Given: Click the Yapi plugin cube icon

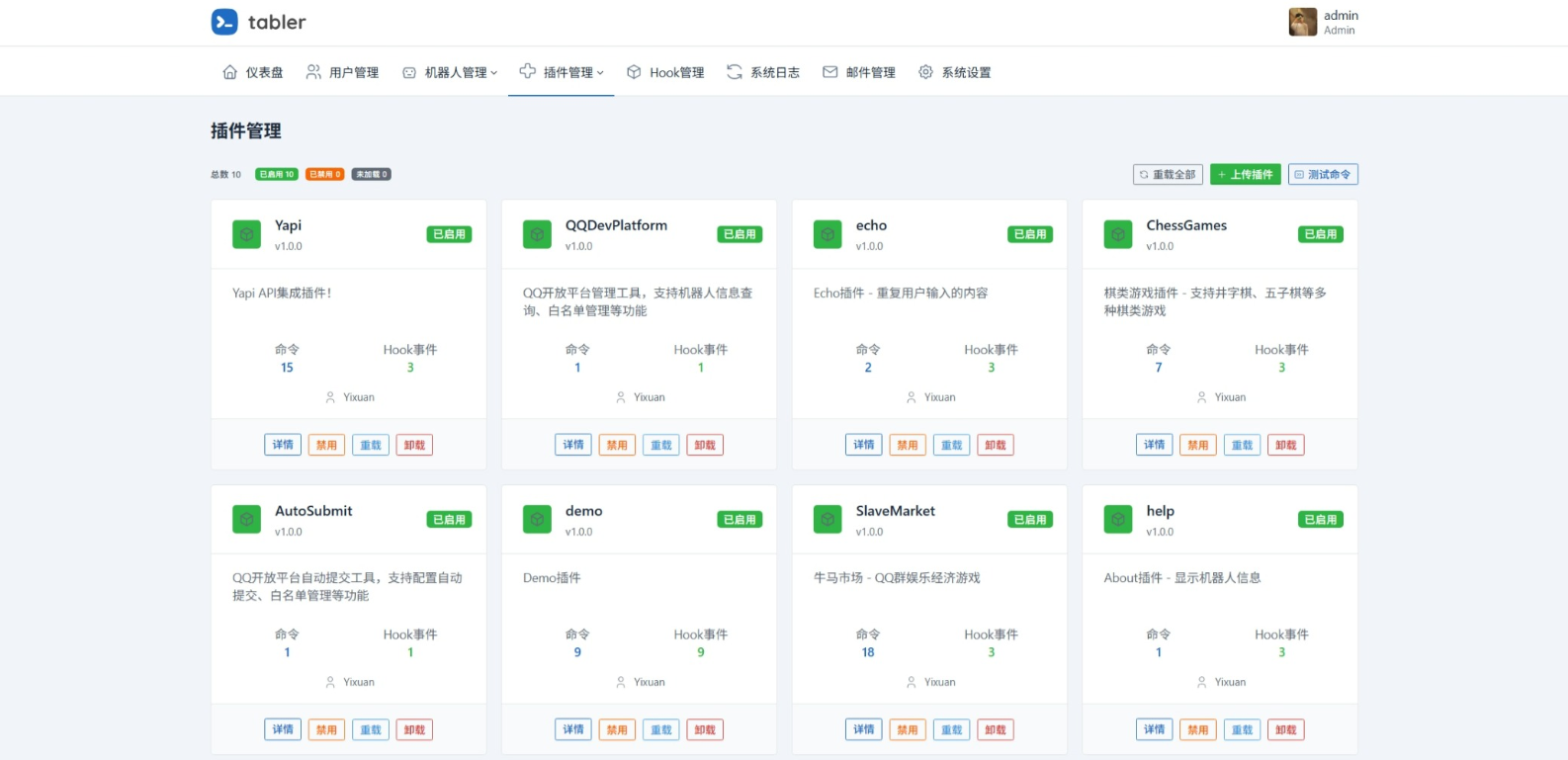Looking at the screenshot, I should pos(246,234).
